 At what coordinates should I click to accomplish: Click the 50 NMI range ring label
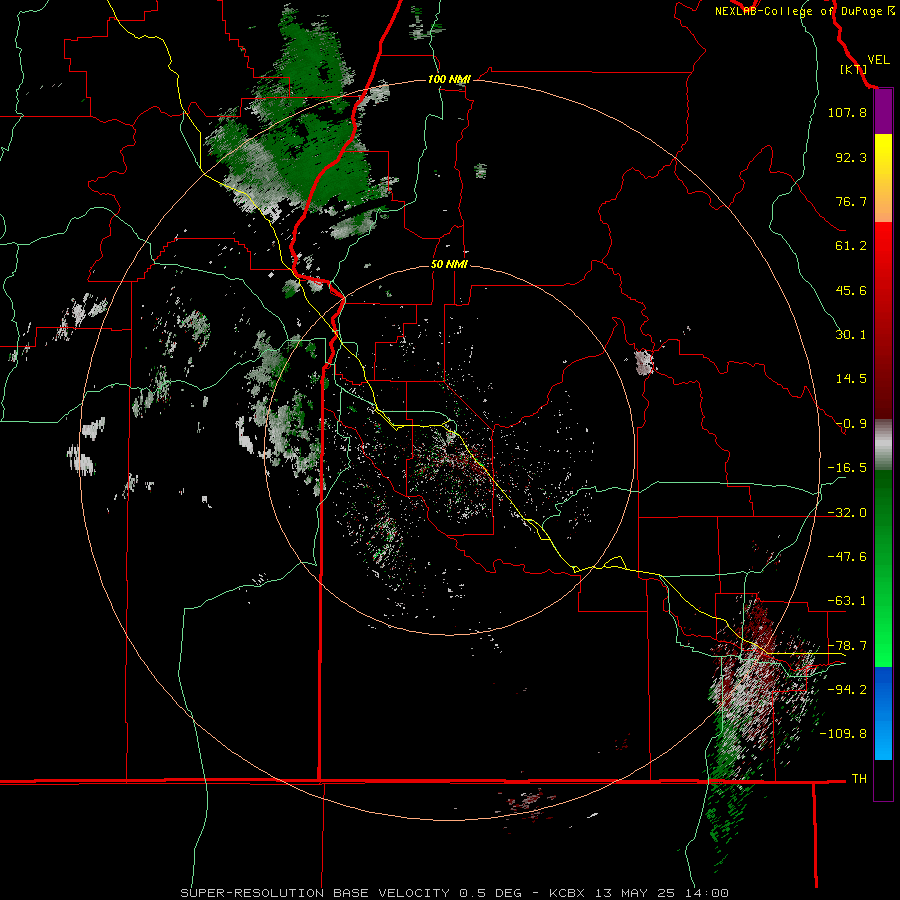point(449,264)
